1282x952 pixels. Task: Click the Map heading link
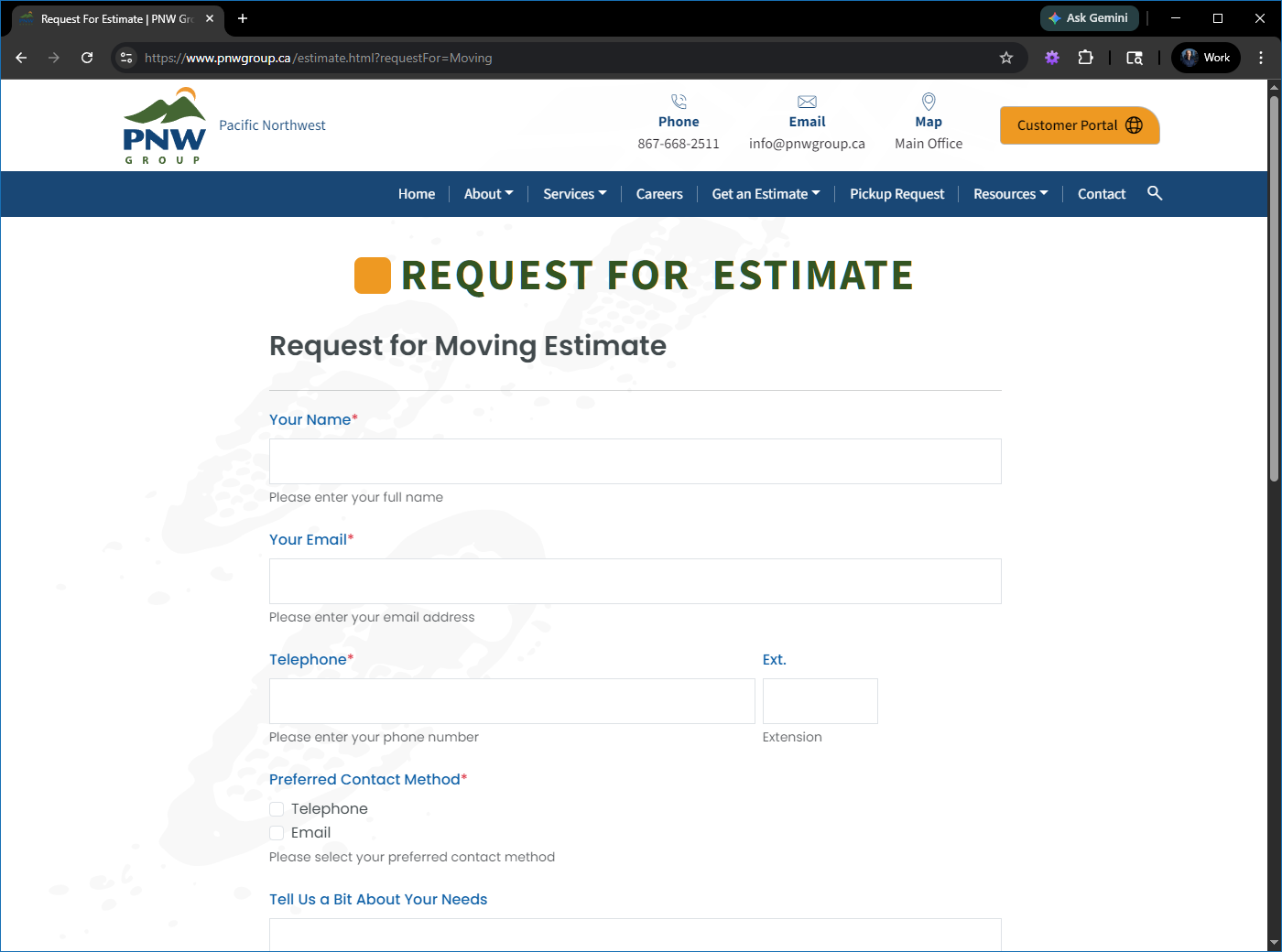point(929,122)
